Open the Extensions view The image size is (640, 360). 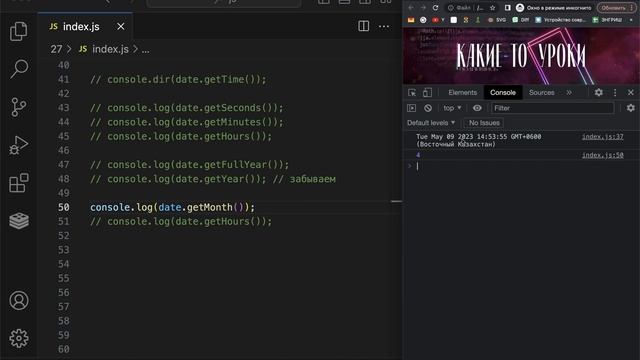19,183
